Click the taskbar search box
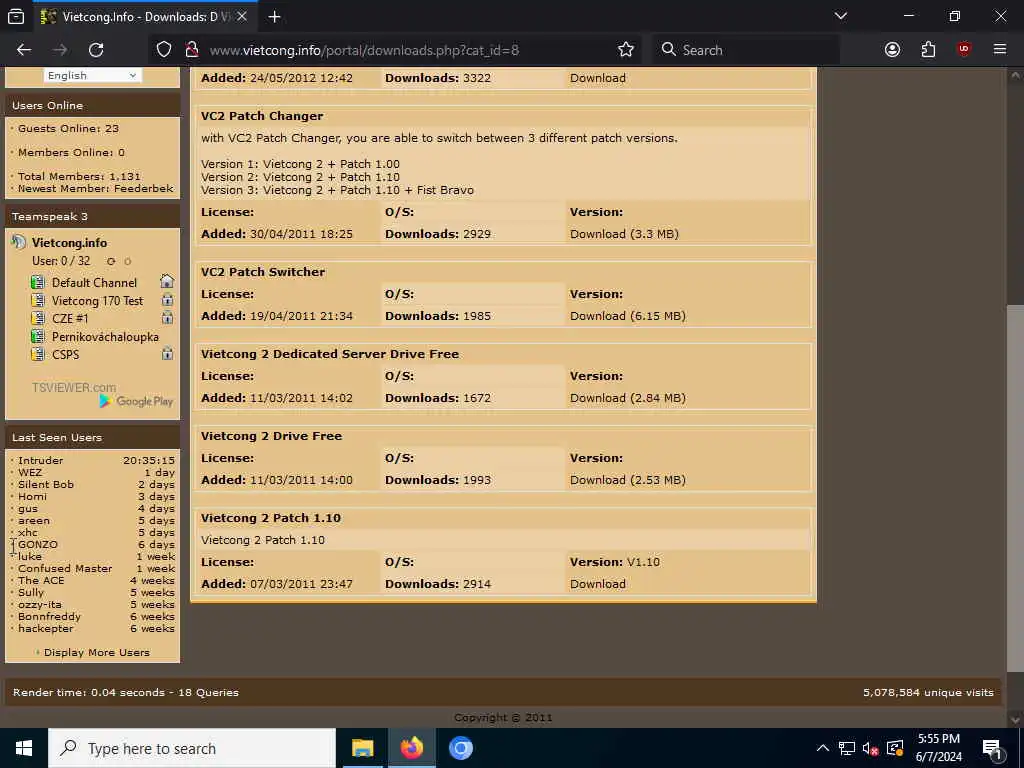This screenshot has width=1024, height=768. 192,748
